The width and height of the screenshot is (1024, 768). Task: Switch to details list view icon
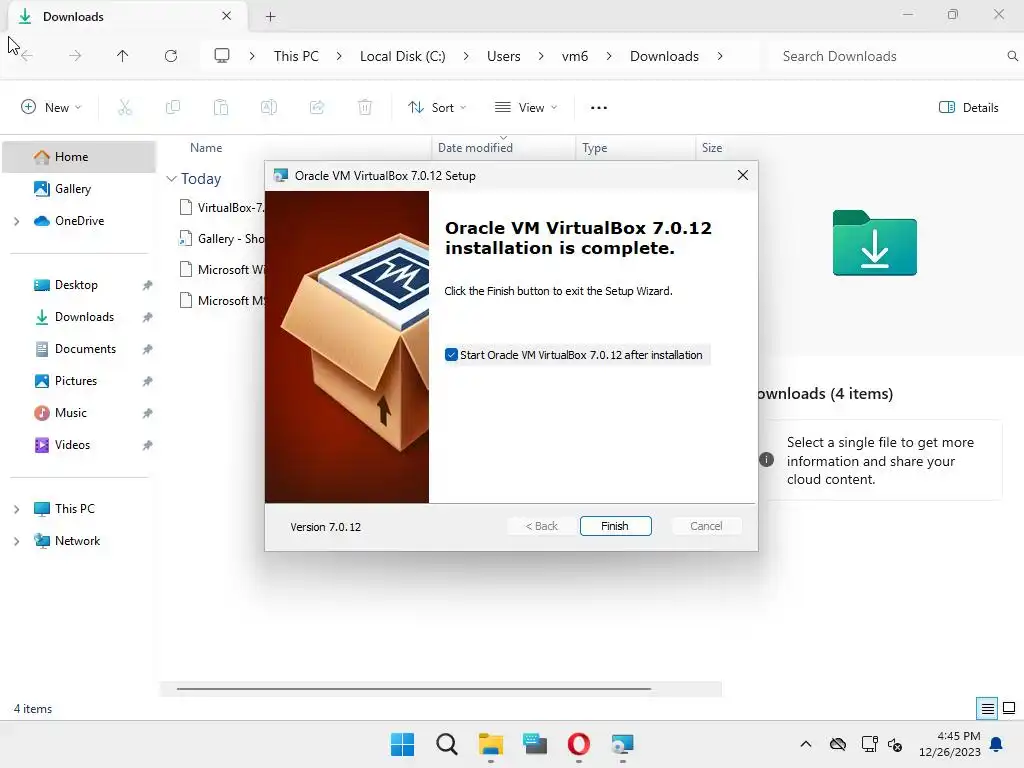coord(987,708)
